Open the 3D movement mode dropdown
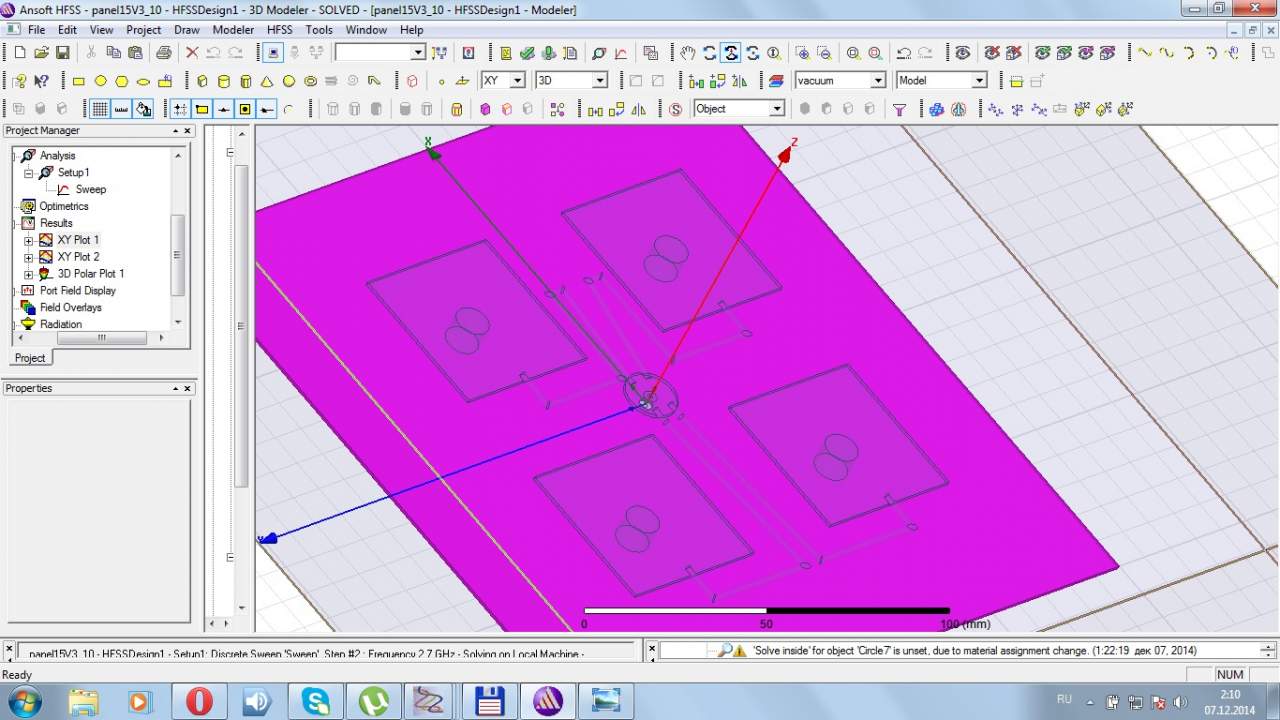 click(x=600, y=81)
